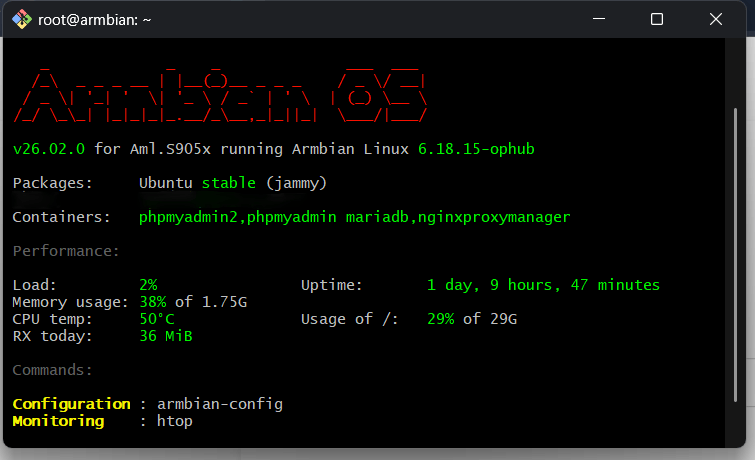Minimize the terminal window
The height and width of the screenshot is (460, 755).
(x=599, y=19)
